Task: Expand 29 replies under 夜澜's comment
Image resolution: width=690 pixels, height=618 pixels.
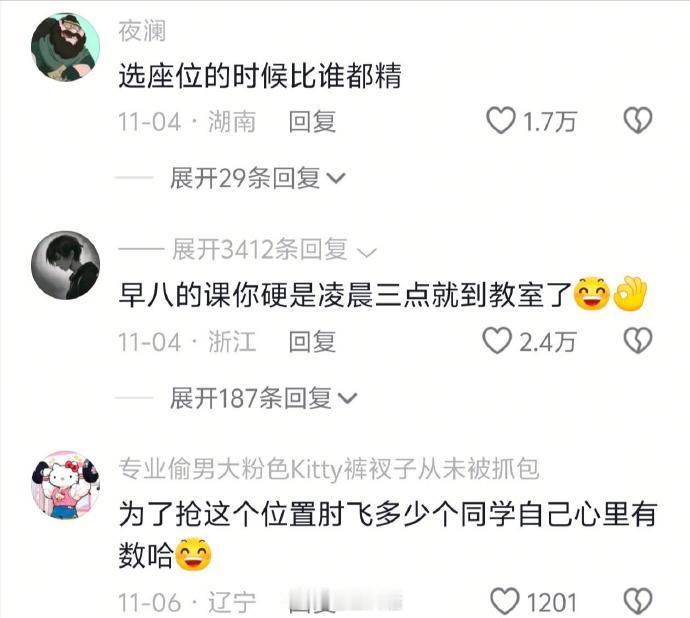Action: coord(257,178)
